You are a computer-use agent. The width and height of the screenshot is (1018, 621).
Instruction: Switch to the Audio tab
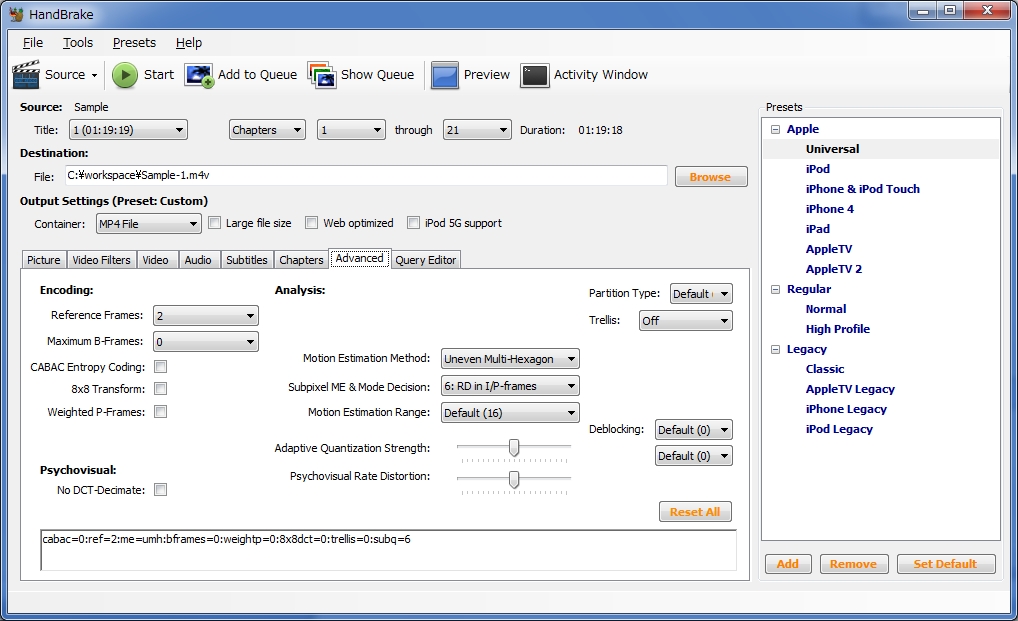(x=198, y=260)
